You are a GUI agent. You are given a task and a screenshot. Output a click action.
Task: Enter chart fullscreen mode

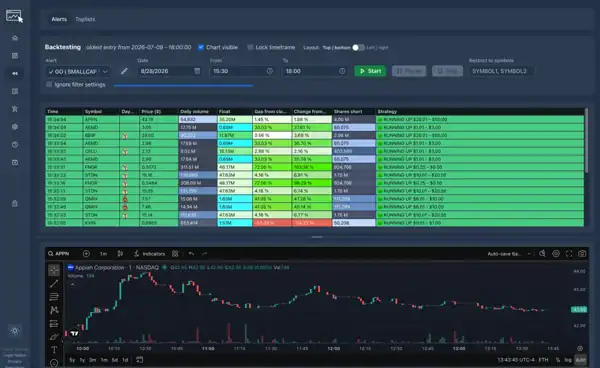(x=569, y=254)
